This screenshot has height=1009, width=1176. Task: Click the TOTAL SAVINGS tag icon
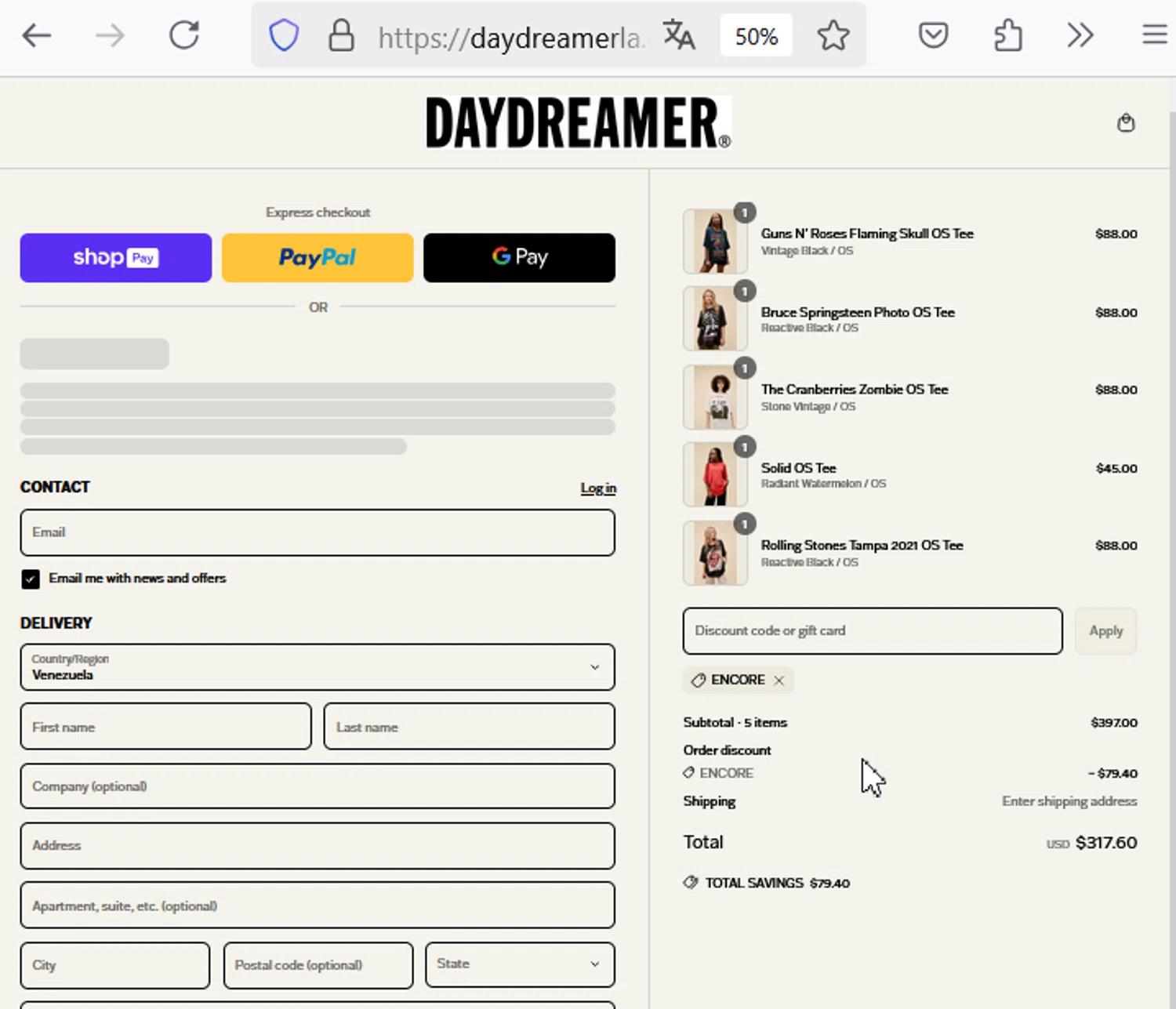[x=690, y=883]
